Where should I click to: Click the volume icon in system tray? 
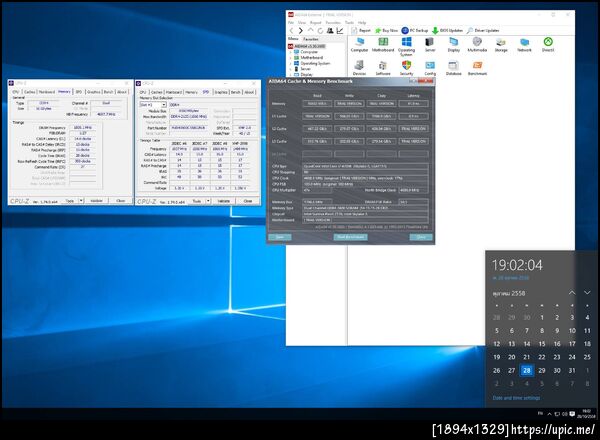(565, 414)
